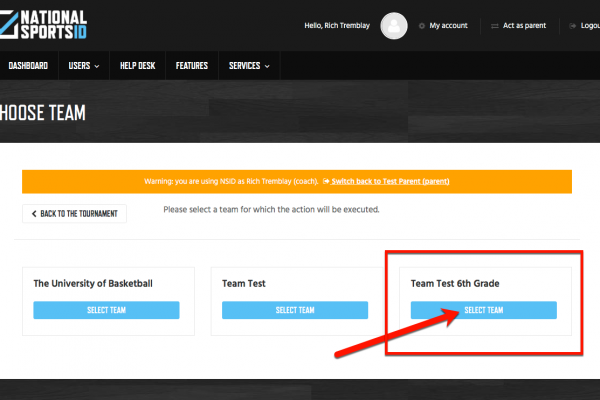The width and height of the screenshot is (600, 400).
Task: Click the Please select a team instruction text
Action: [x=271, y=210]
